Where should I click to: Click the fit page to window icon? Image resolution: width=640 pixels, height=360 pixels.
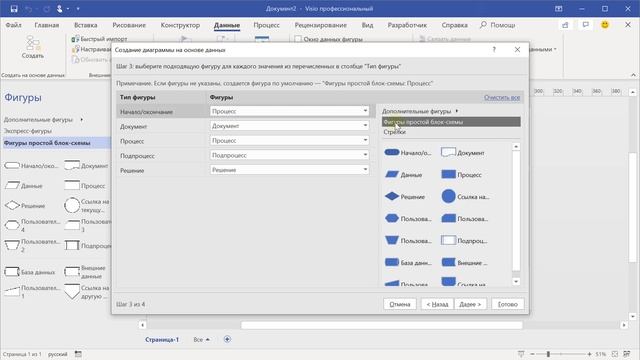pos(615,354)
